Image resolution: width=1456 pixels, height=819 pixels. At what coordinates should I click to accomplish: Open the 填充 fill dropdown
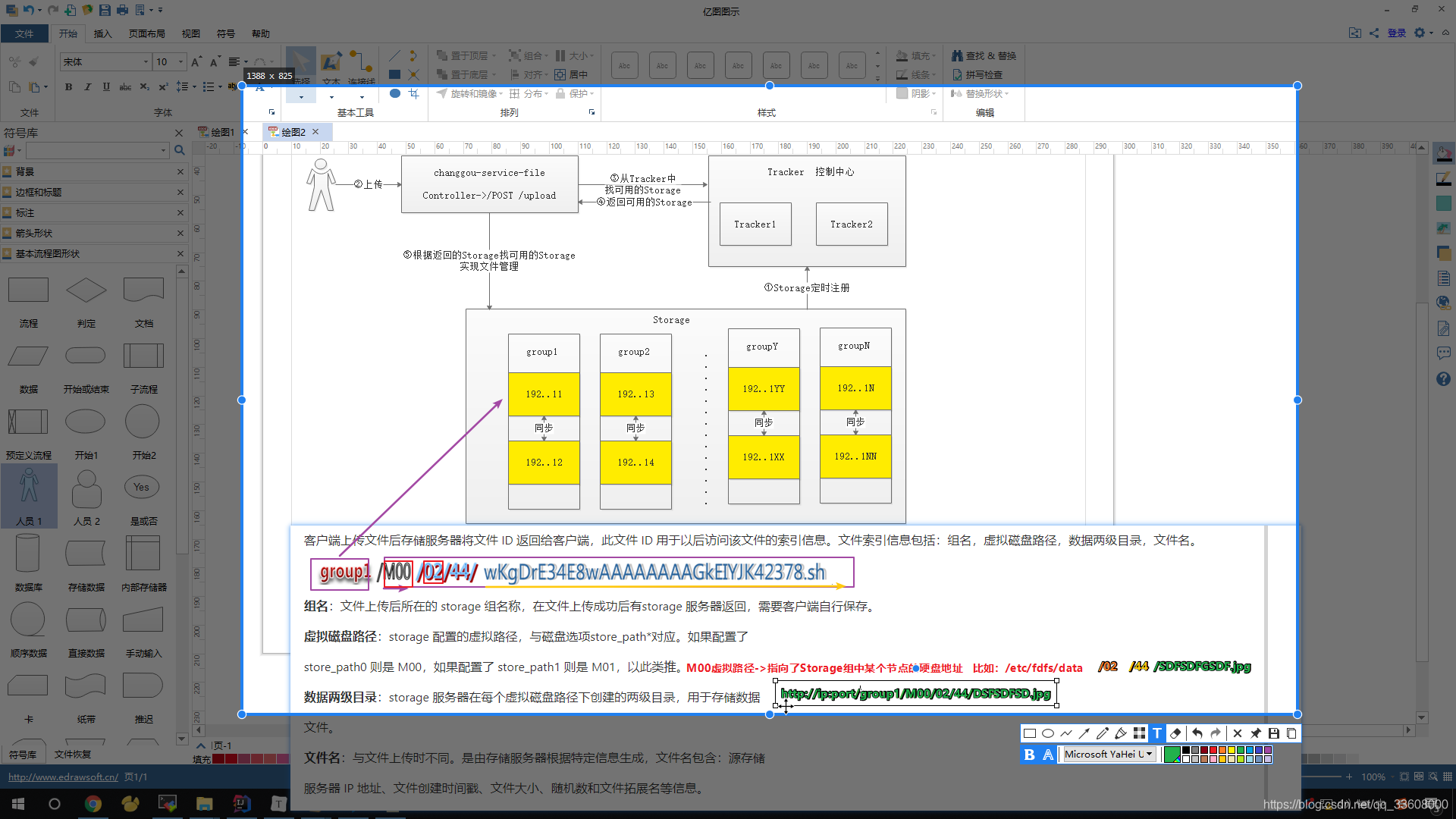click(x=916, y=55)
